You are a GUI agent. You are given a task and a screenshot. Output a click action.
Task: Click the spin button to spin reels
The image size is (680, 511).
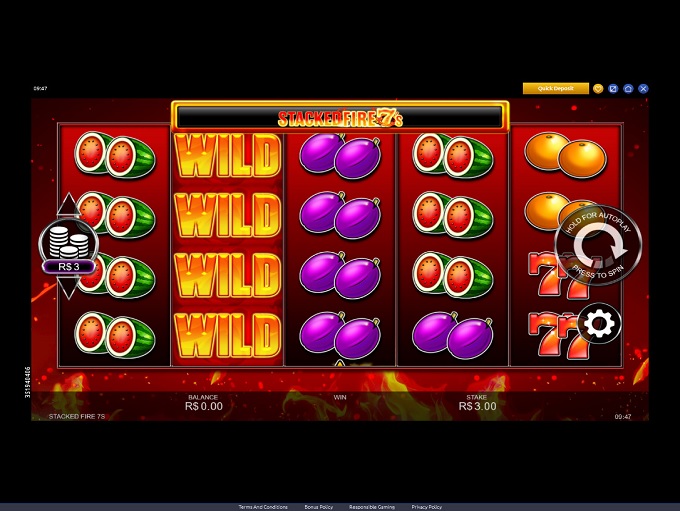pos(599,246)
